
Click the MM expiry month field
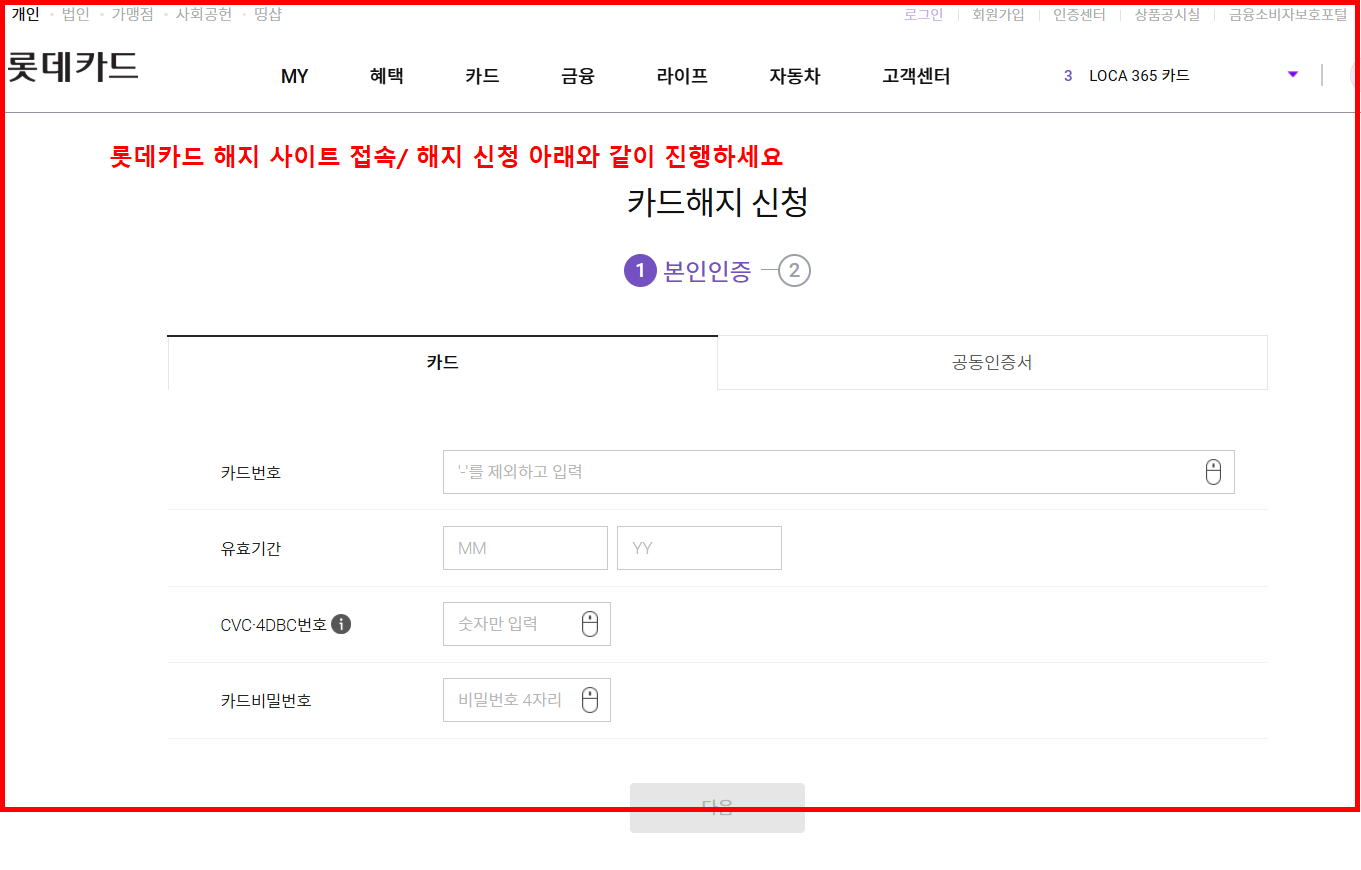pyautogui.click(x=525, y=548)
